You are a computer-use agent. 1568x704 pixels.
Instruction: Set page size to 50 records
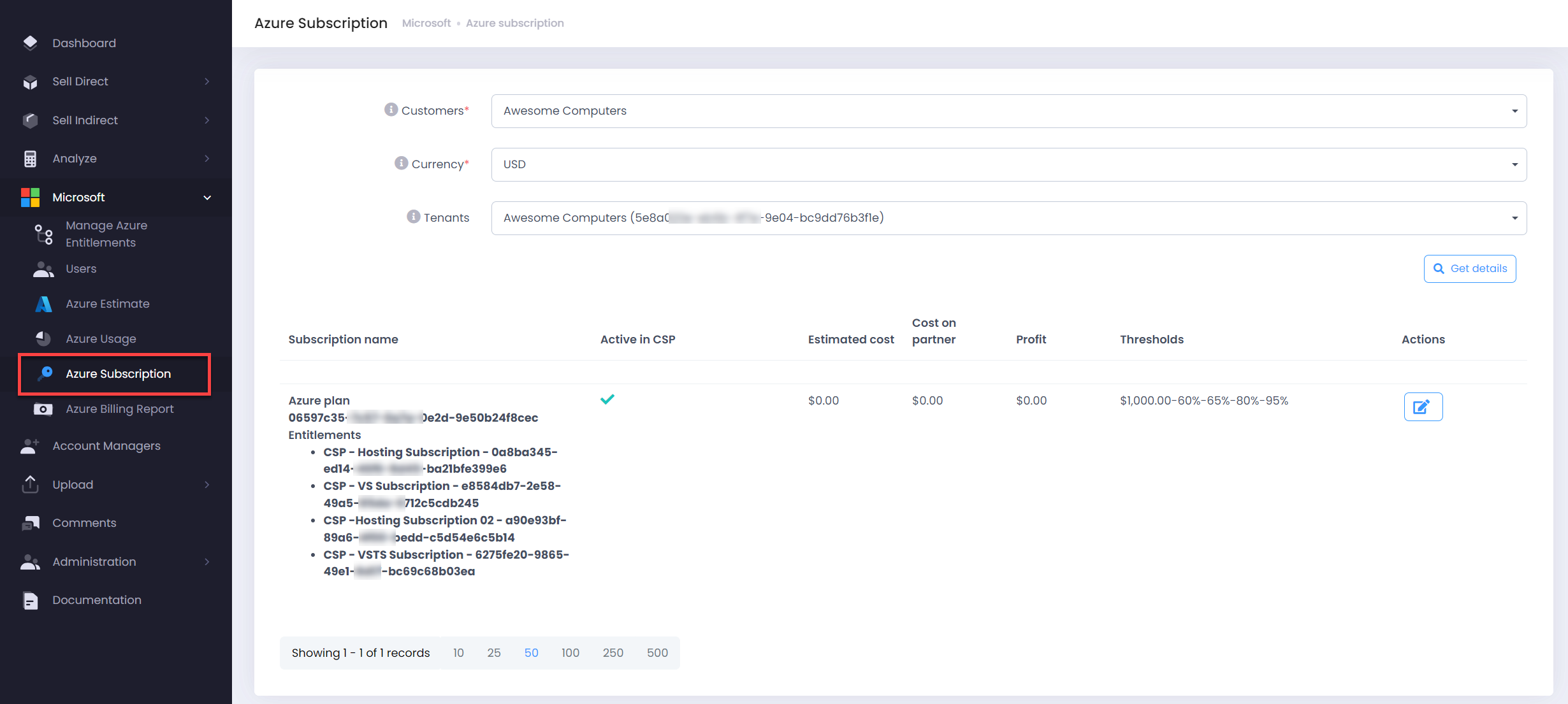[x=532, y=653]
